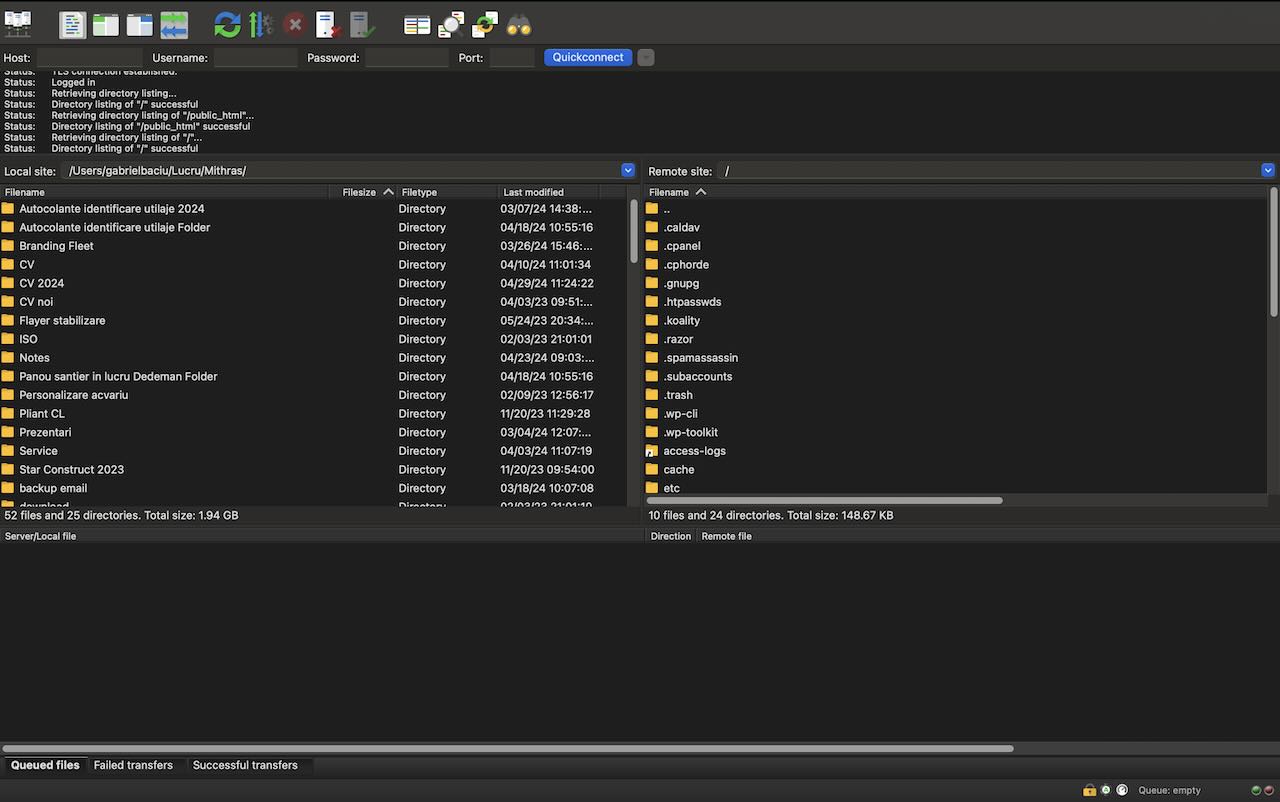Toggle the message log display
Screen dimensions: 1280x802
pyautogui.click(x=72, y=24)
